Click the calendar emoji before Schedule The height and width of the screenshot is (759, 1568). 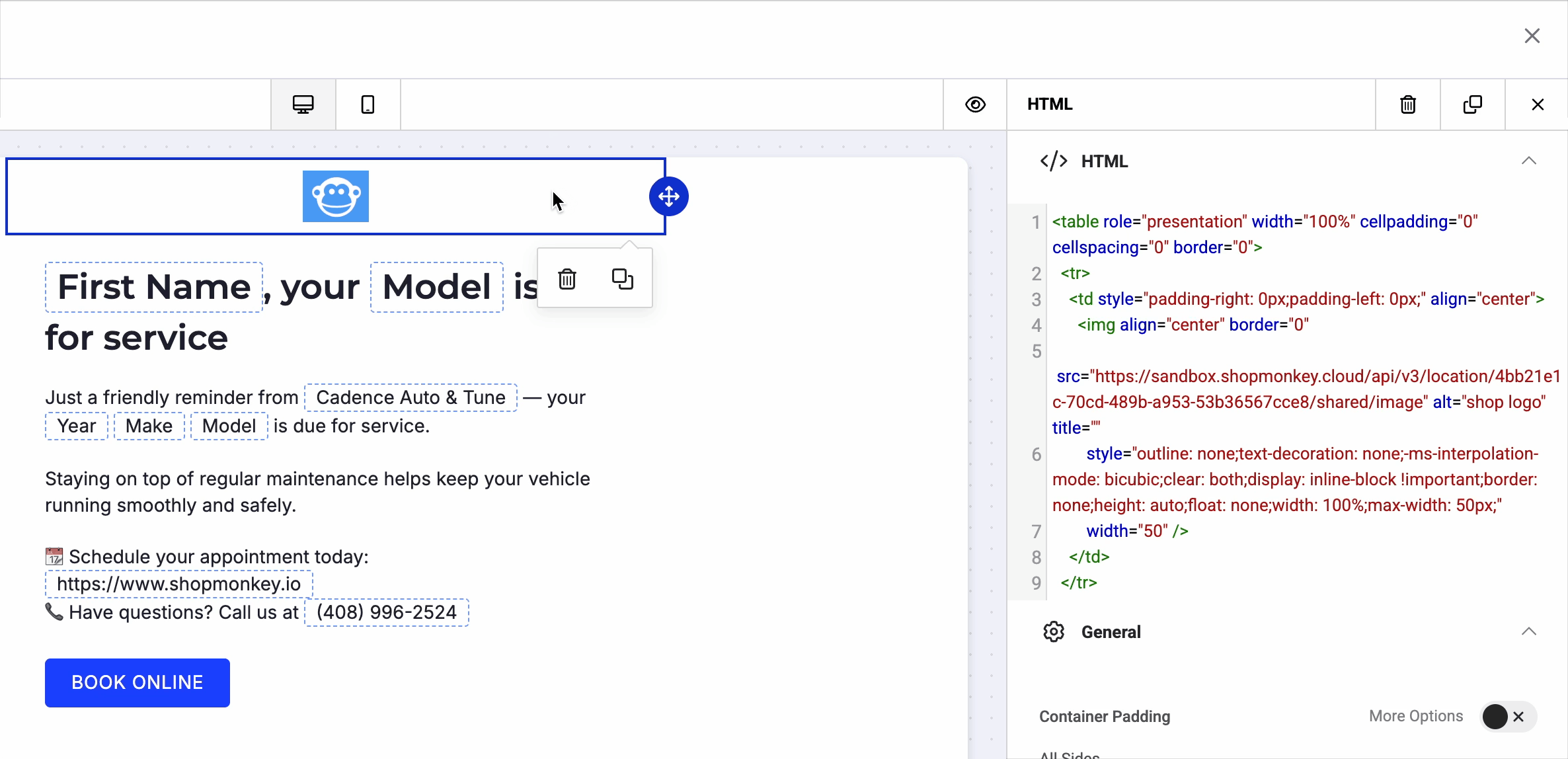(x=54, y=557)
